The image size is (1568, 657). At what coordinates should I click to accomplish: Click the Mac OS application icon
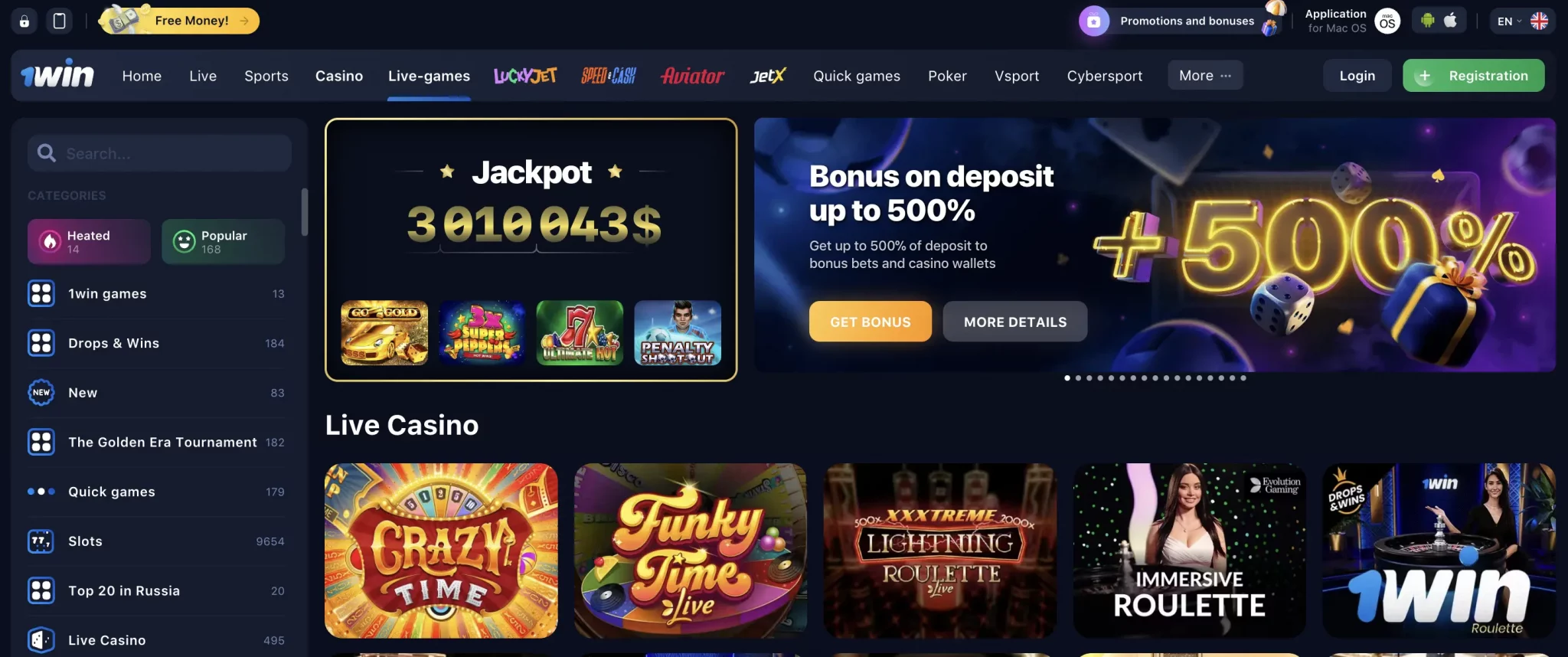1387,21
